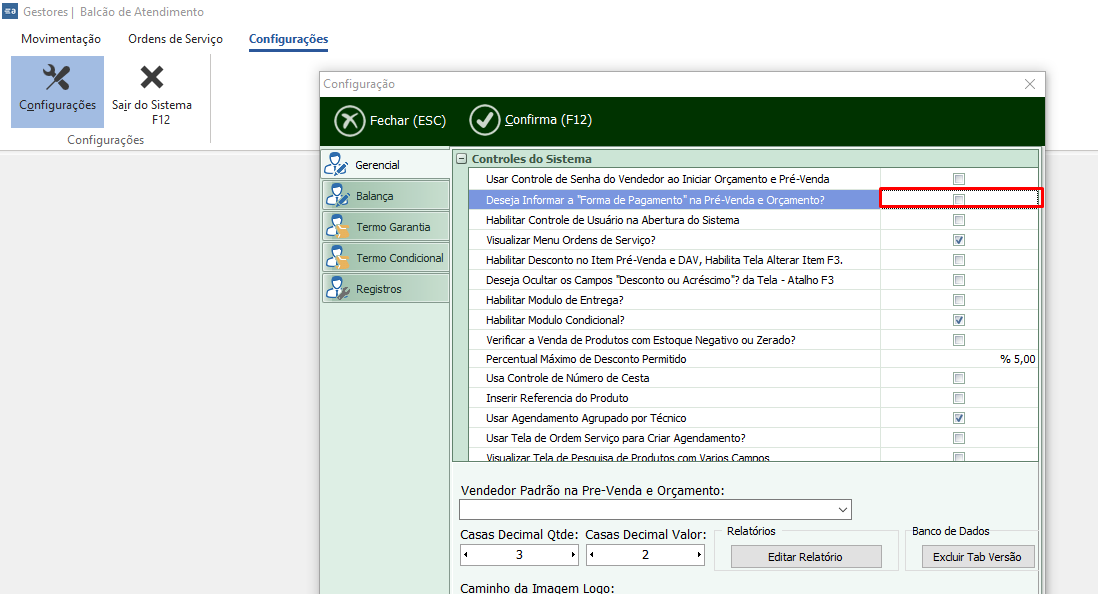The width and height of the screenshot is (1098, 594).
Task: Open the Vendedor Padrão dropdown list
Action: pyautogui.click(x=843, y=510)
